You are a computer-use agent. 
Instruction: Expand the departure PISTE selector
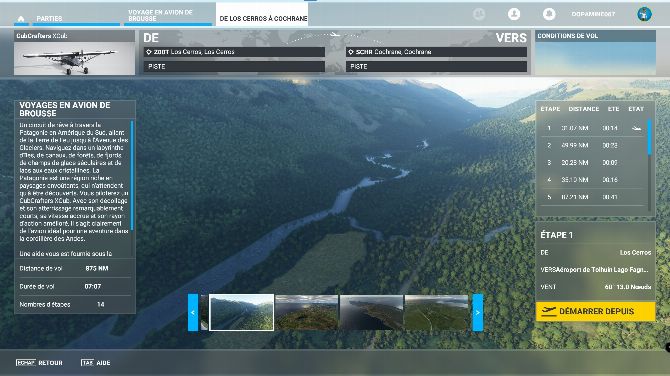[234, 66]
